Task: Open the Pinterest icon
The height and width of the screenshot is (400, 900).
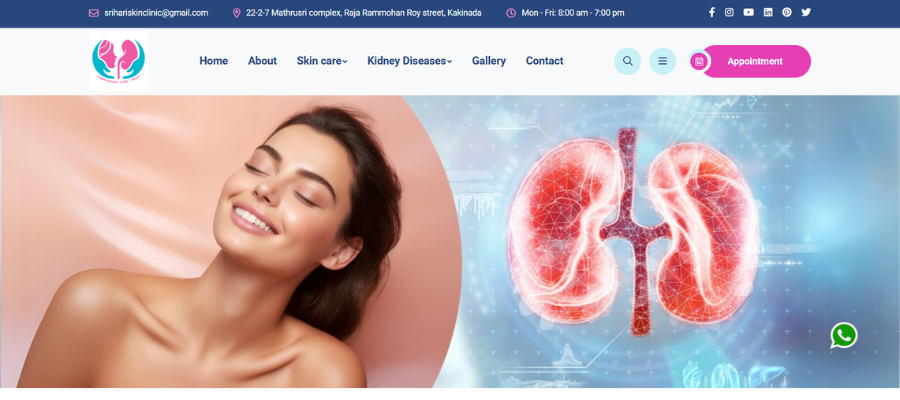Action: [x=787, y=13]
